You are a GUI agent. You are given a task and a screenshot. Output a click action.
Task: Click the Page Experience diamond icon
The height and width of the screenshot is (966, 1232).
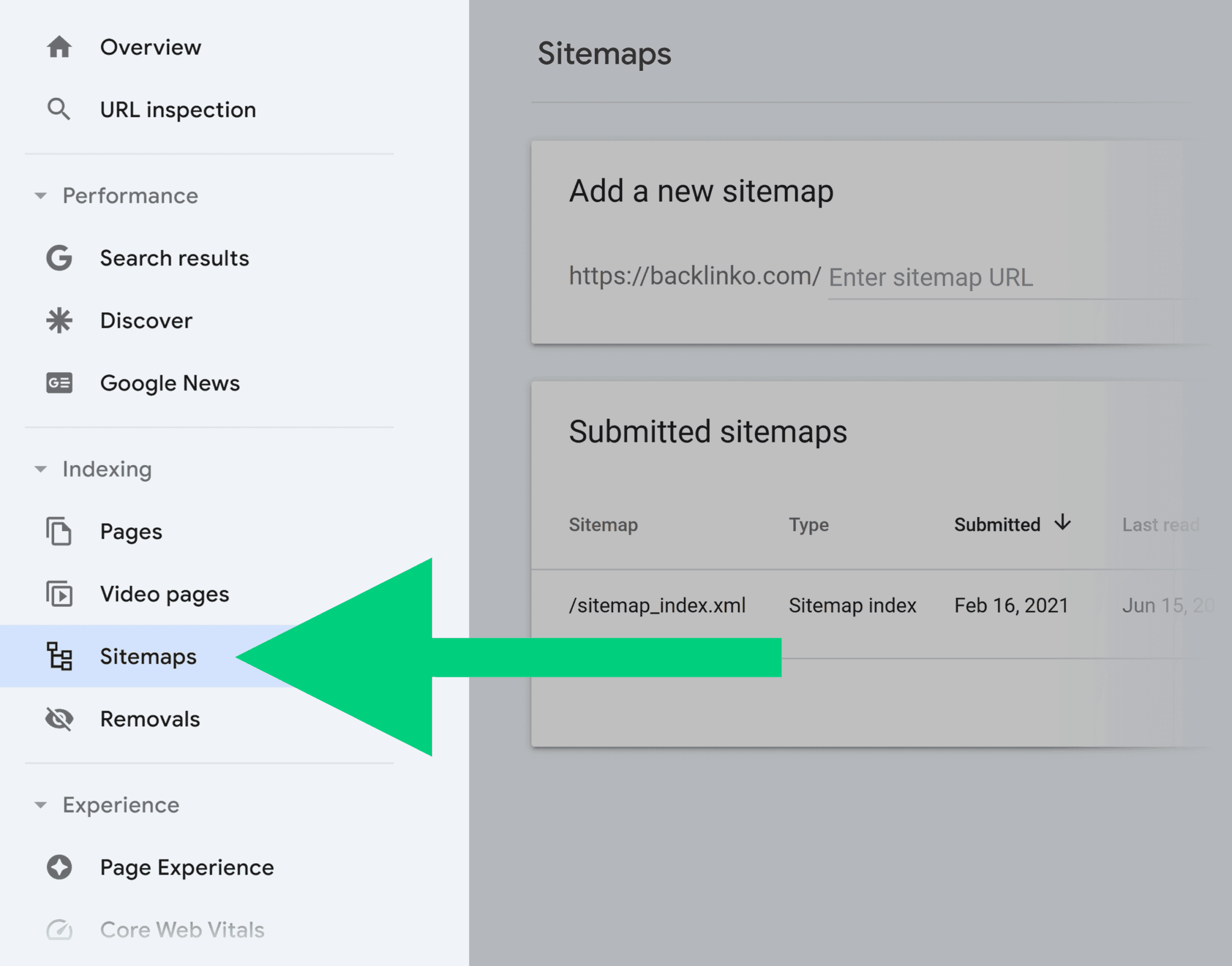point(60,867)
